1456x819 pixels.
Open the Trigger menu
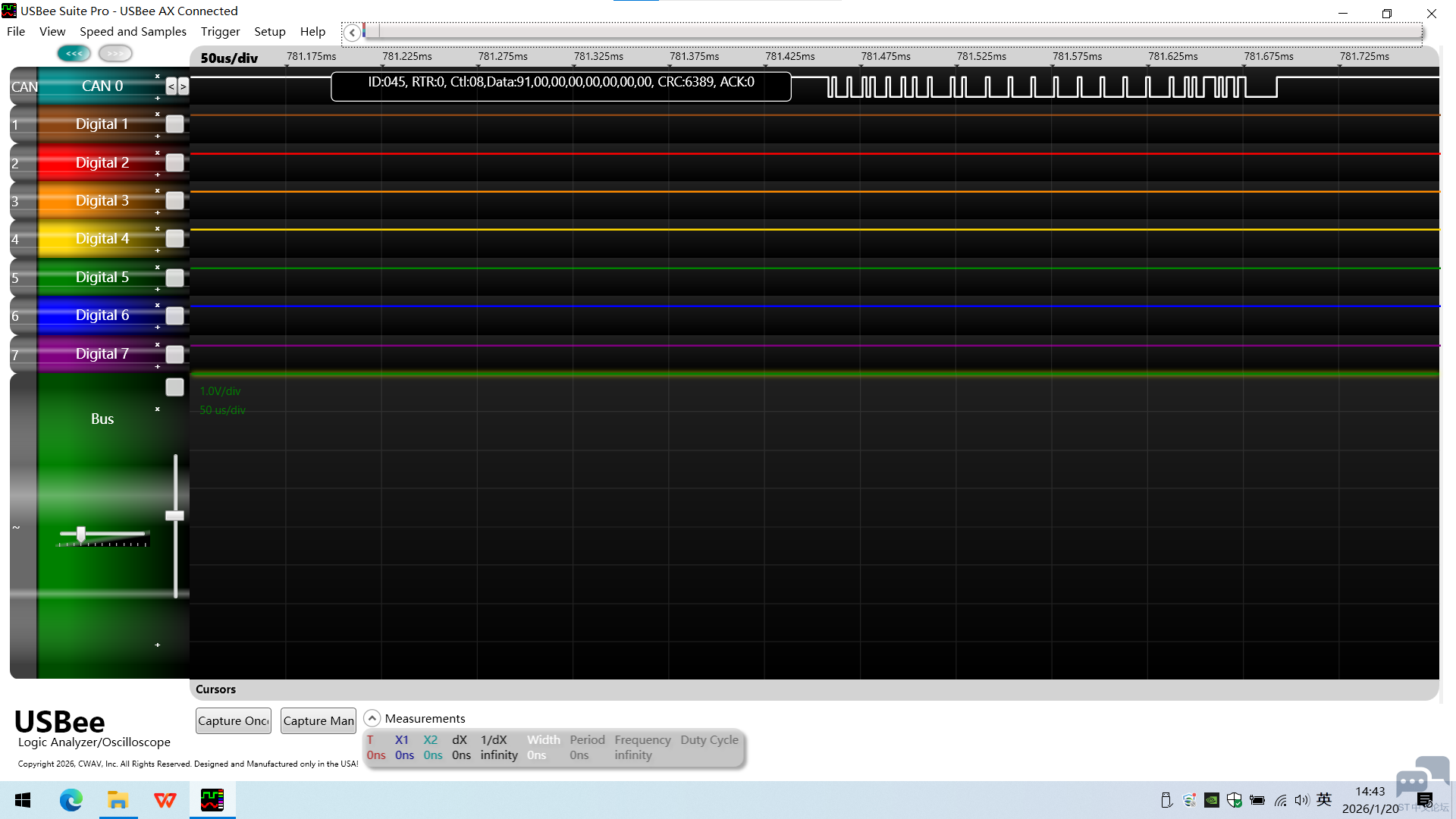click(220, 31)
